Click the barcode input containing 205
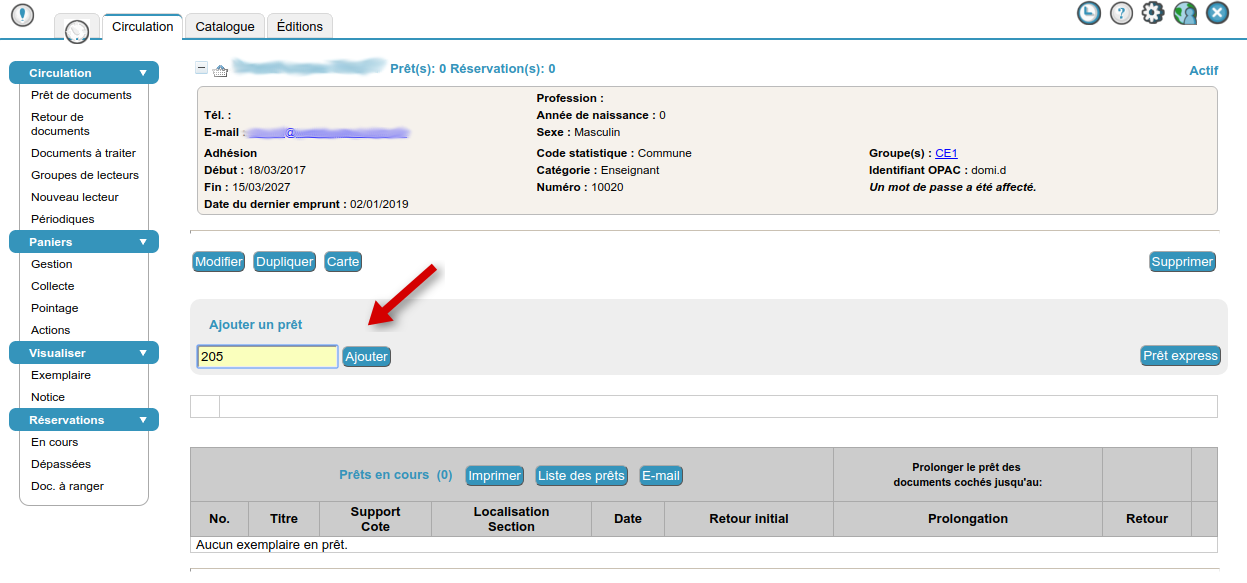Screen dimensions: 1247x583 coord(267,356)
